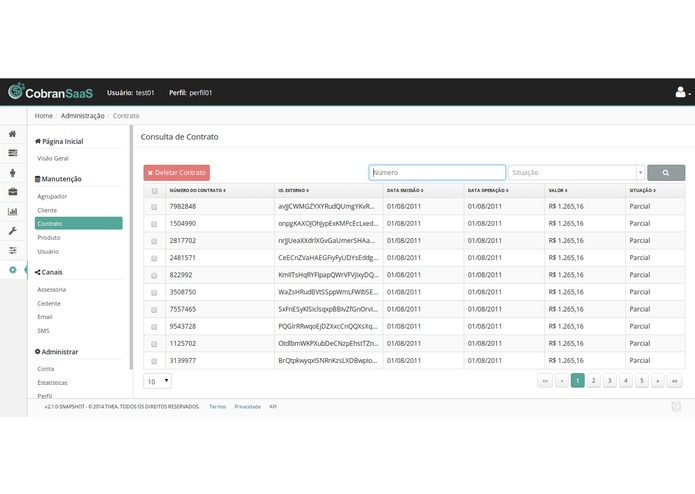This screenshot has height=494, width=695.
Task: Go to last page with double-right arrow
Action: [674, 381]
